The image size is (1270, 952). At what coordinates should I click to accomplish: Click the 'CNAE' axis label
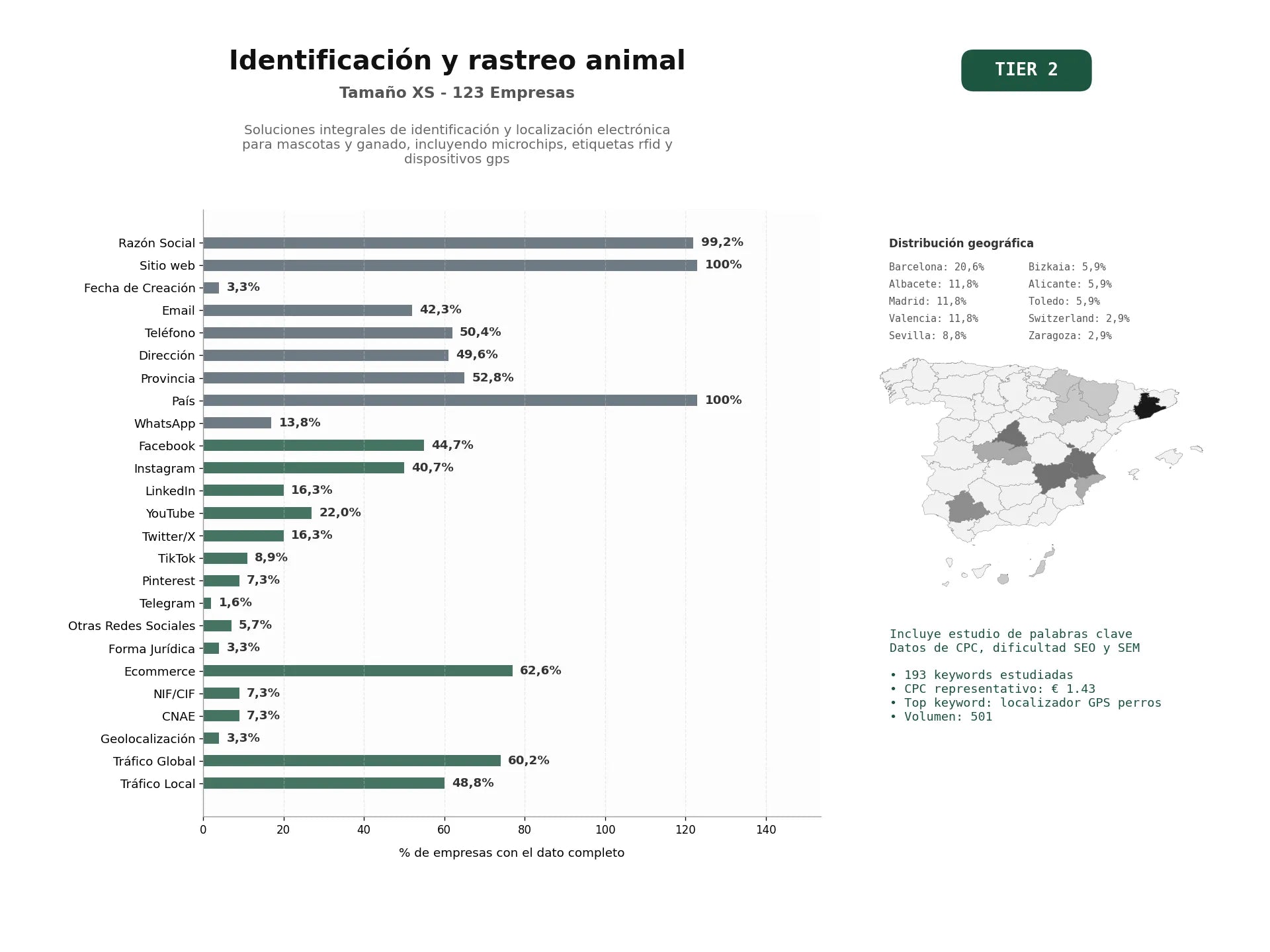pyautogui.click(x=179, y=717)
